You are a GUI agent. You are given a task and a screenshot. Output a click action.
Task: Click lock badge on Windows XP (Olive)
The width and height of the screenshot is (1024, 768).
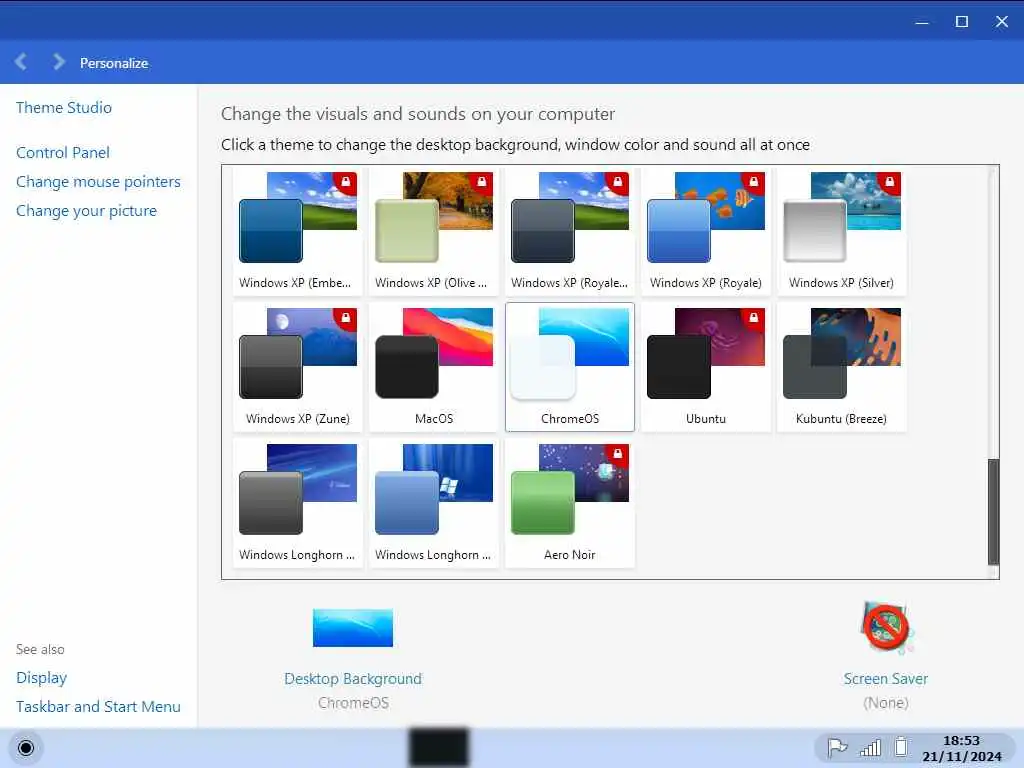coord(481,183)
